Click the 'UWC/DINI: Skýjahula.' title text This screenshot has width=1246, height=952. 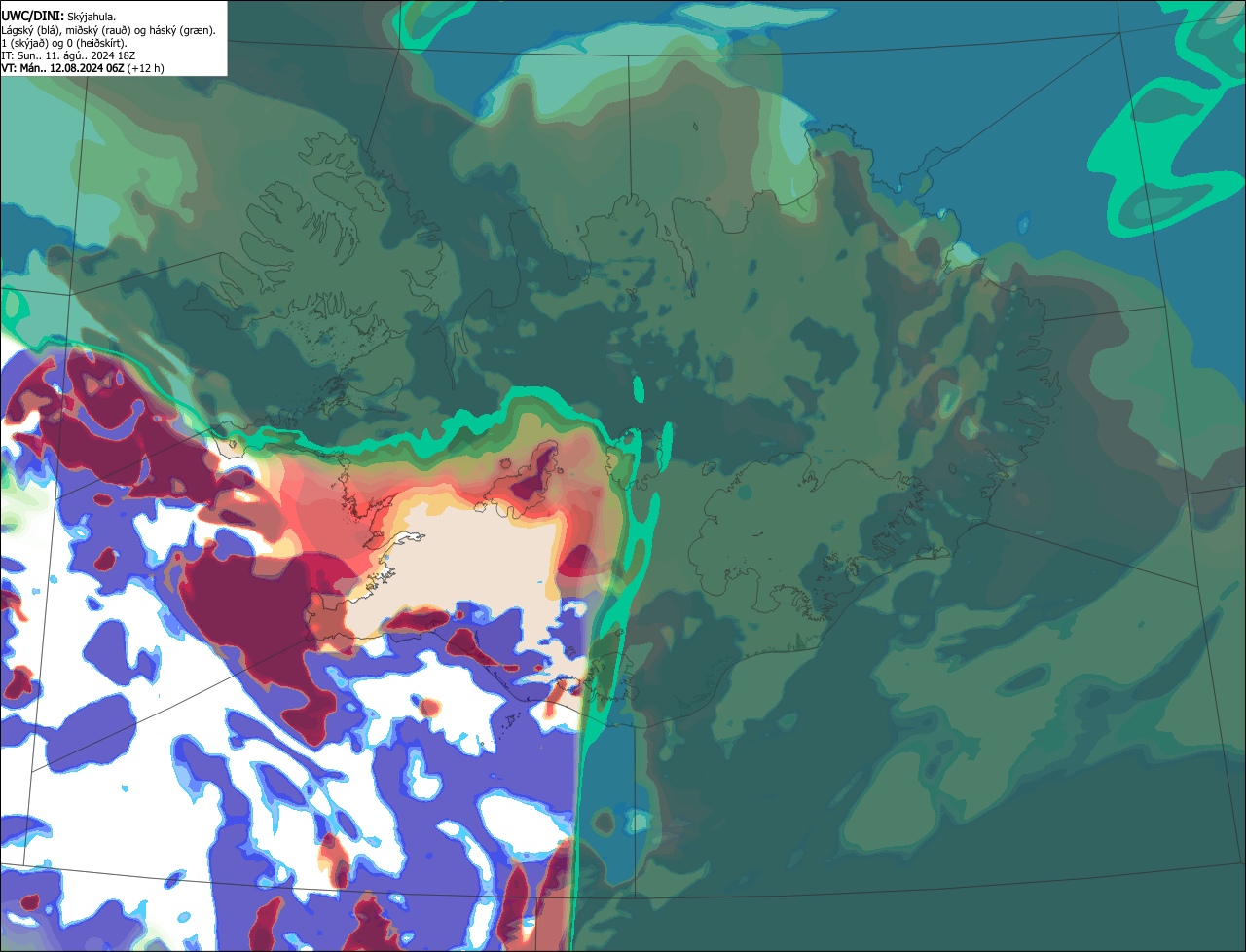point(58,17)
